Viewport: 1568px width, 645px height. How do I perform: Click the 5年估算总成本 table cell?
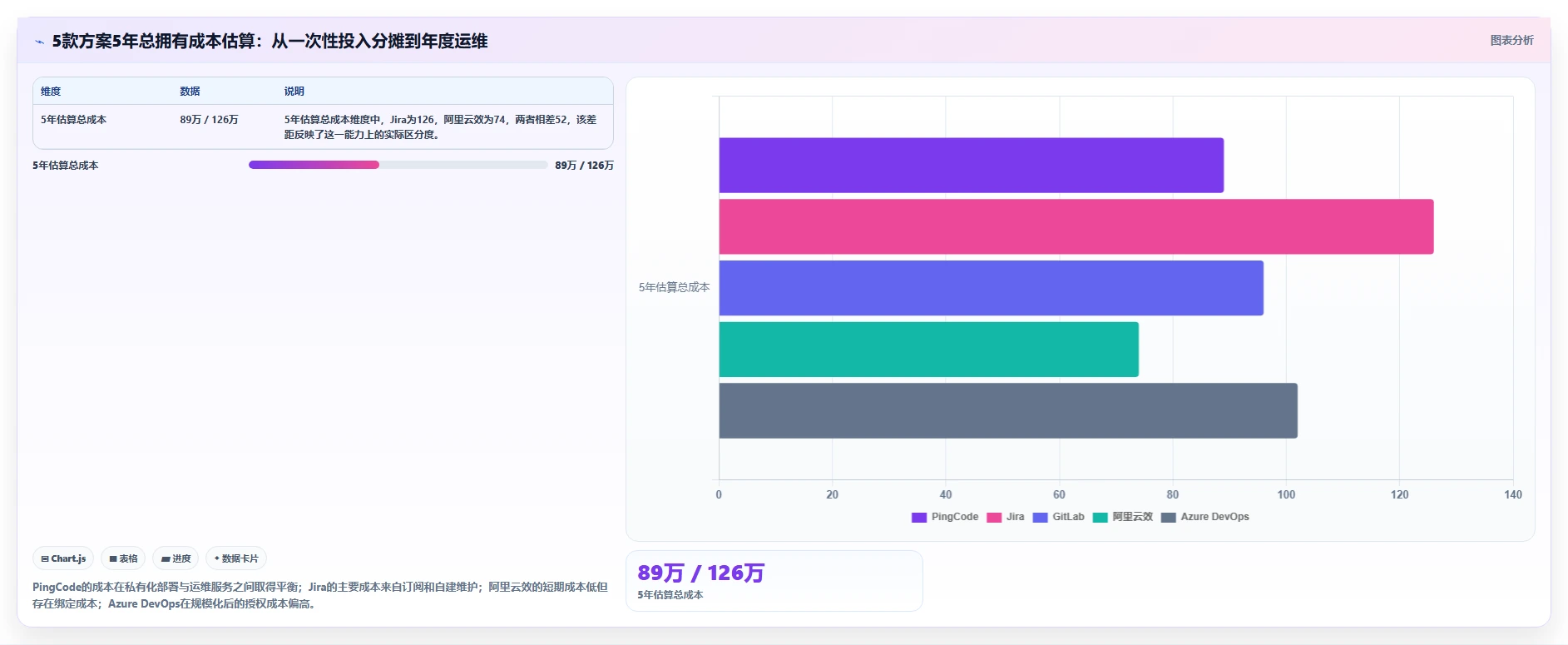tap(73, 120)
